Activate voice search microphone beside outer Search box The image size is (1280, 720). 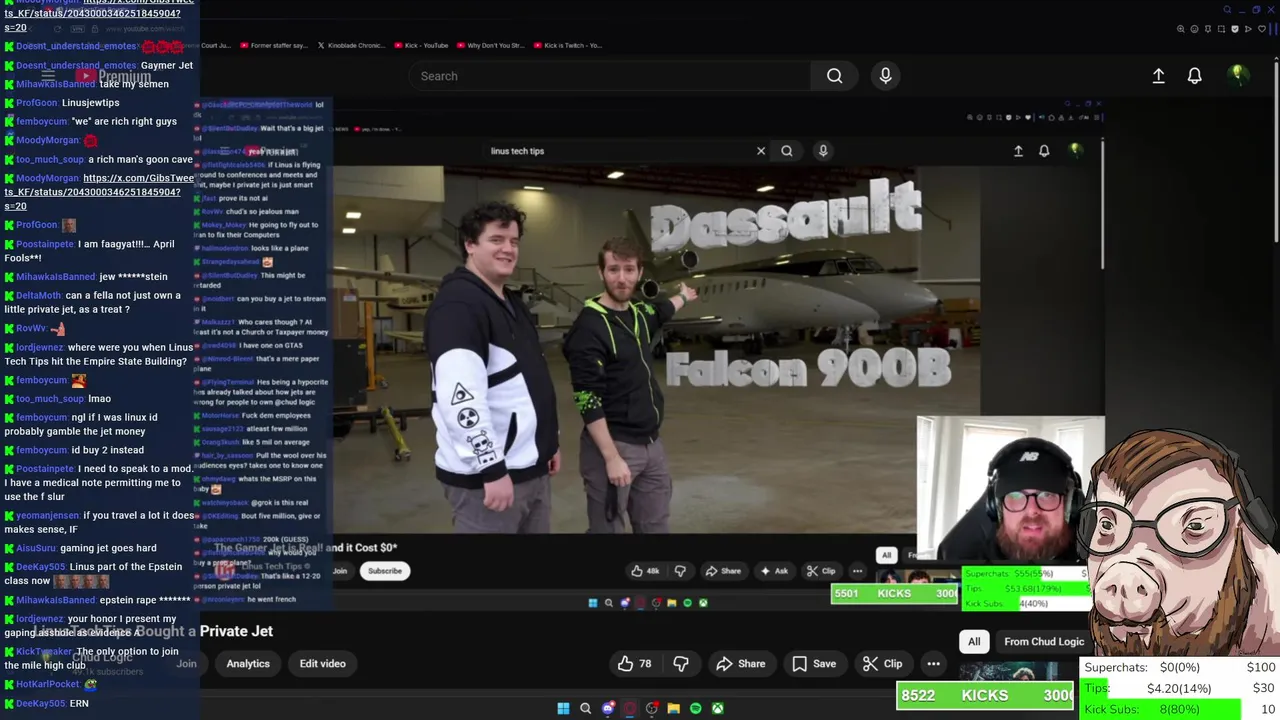click(885, 76)
